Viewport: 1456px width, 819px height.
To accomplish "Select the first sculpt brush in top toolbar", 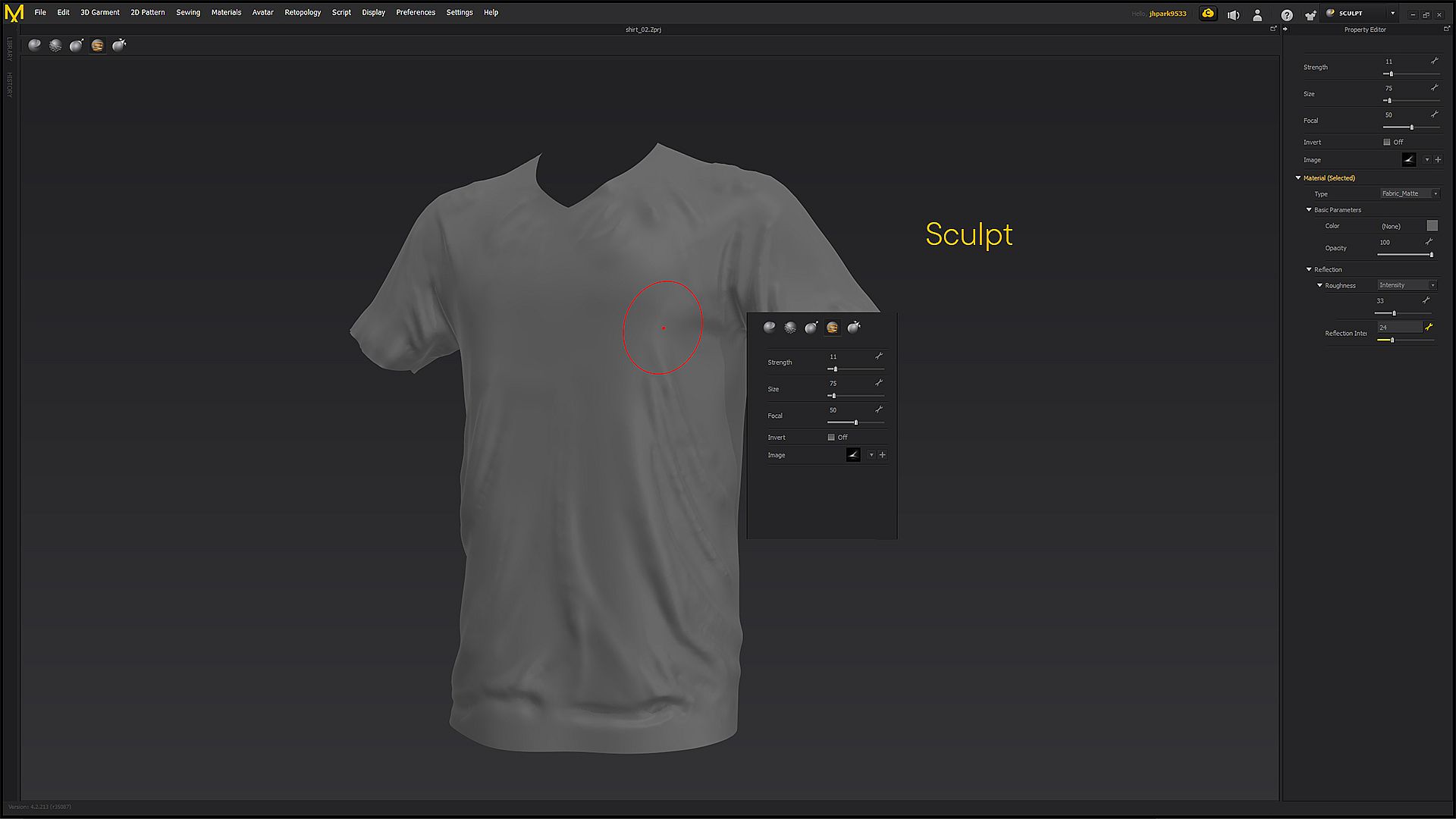I will pos(35,45).
